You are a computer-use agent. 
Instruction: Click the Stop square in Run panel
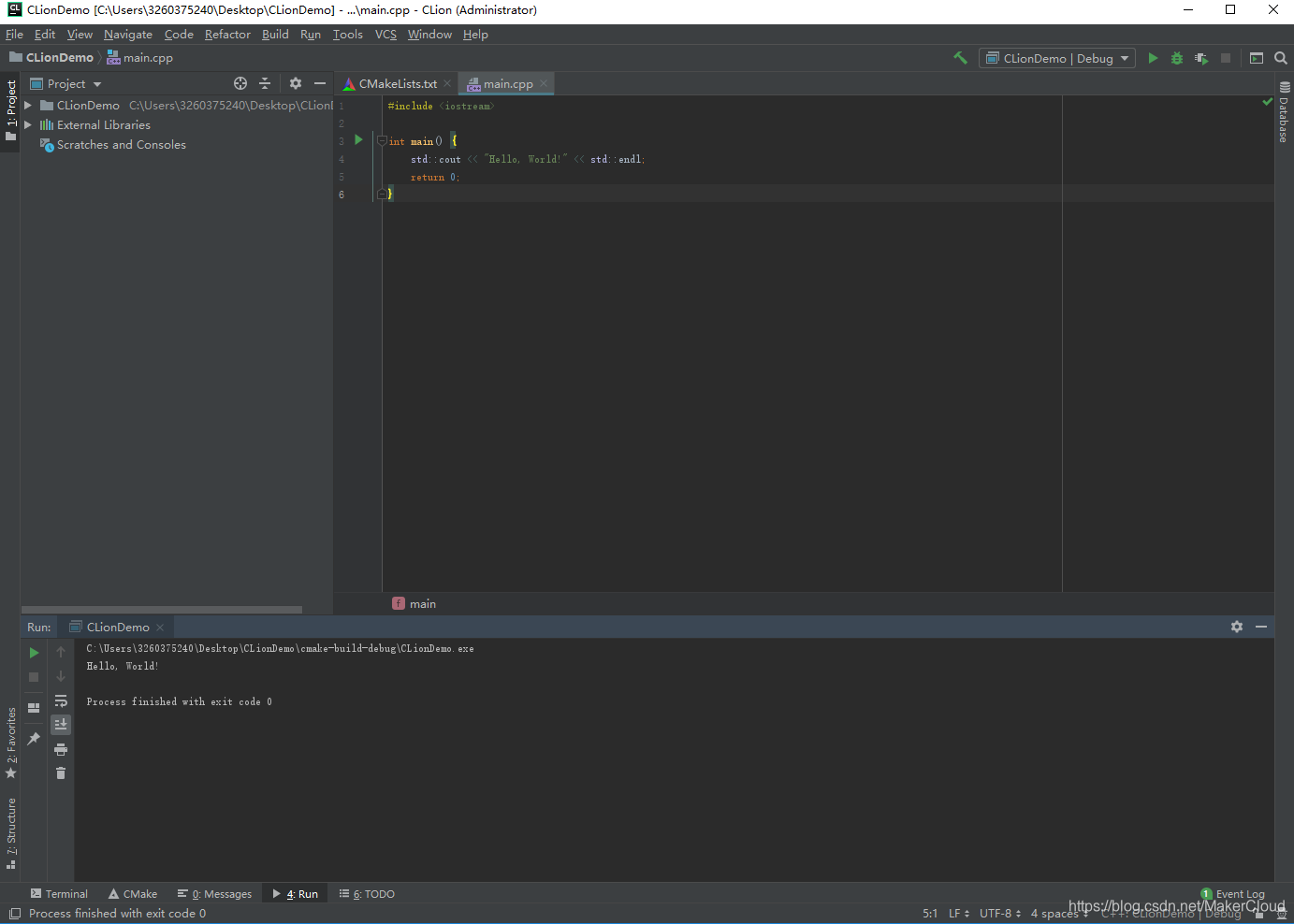point(34,676)
